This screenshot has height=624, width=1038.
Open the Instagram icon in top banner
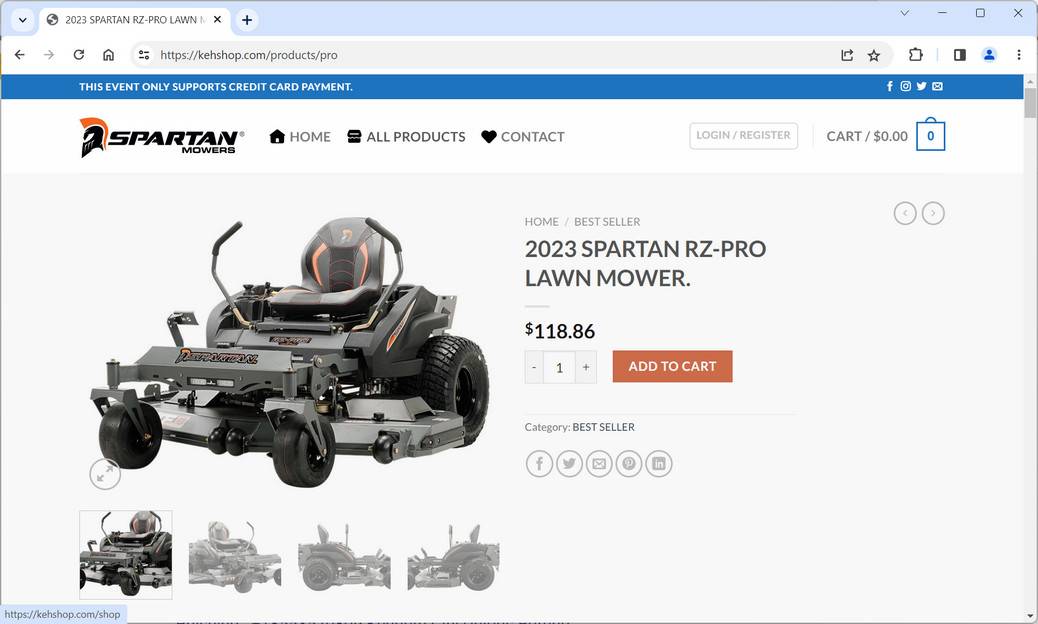pos(906,86)
